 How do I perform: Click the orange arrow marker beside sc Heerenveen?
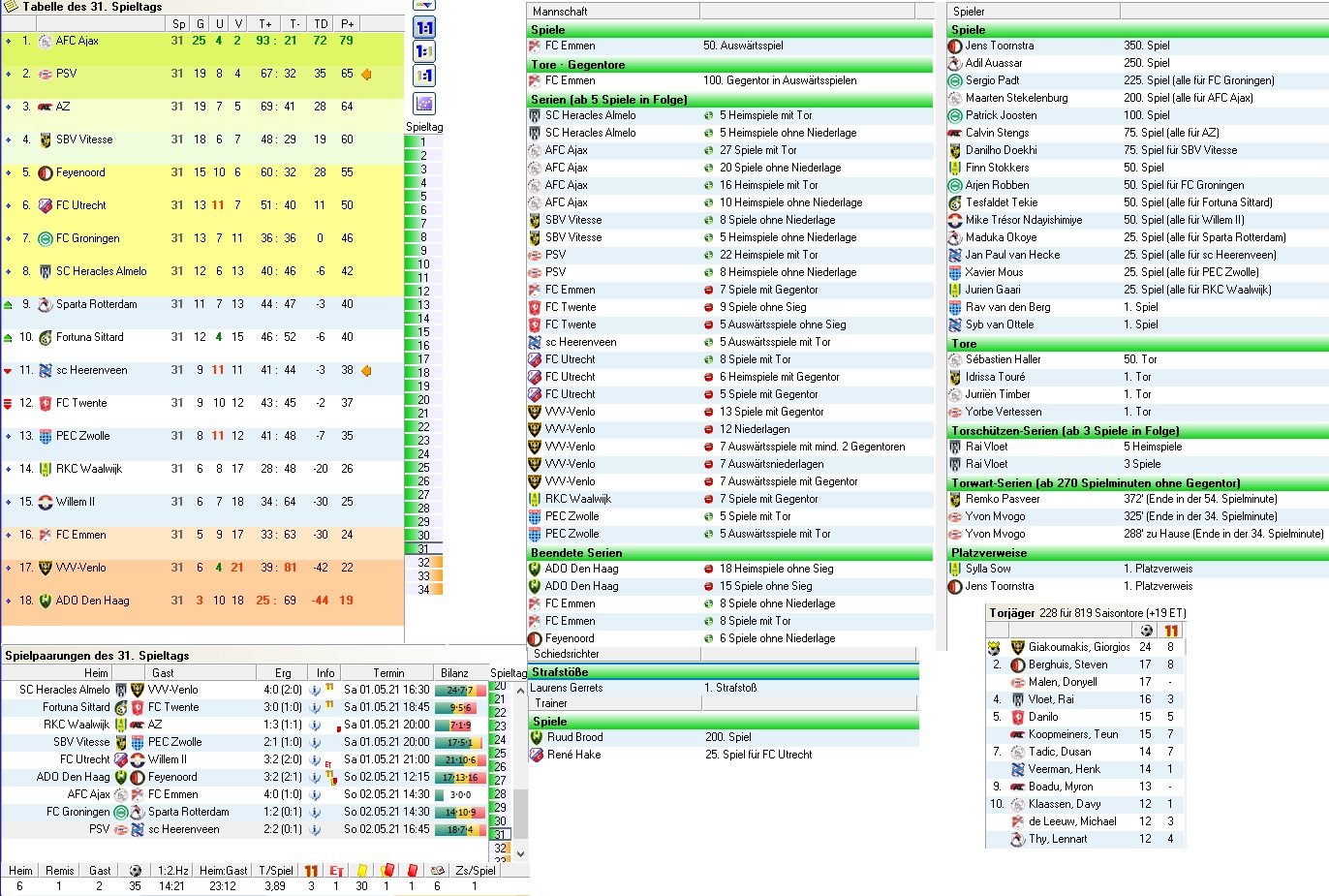click(366, 370)
